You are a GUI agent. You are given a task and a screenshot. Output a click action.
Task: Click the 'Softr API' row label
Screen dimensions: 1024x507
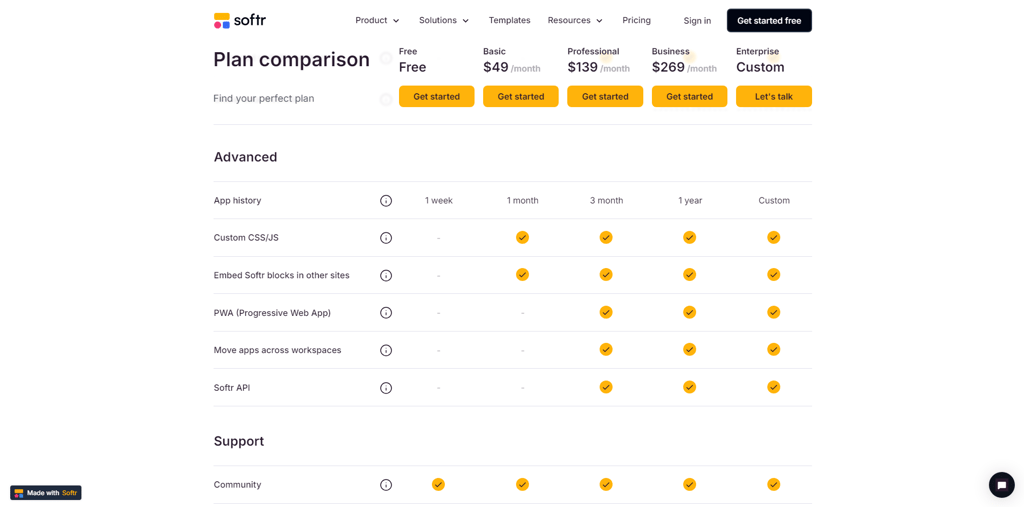232,387
